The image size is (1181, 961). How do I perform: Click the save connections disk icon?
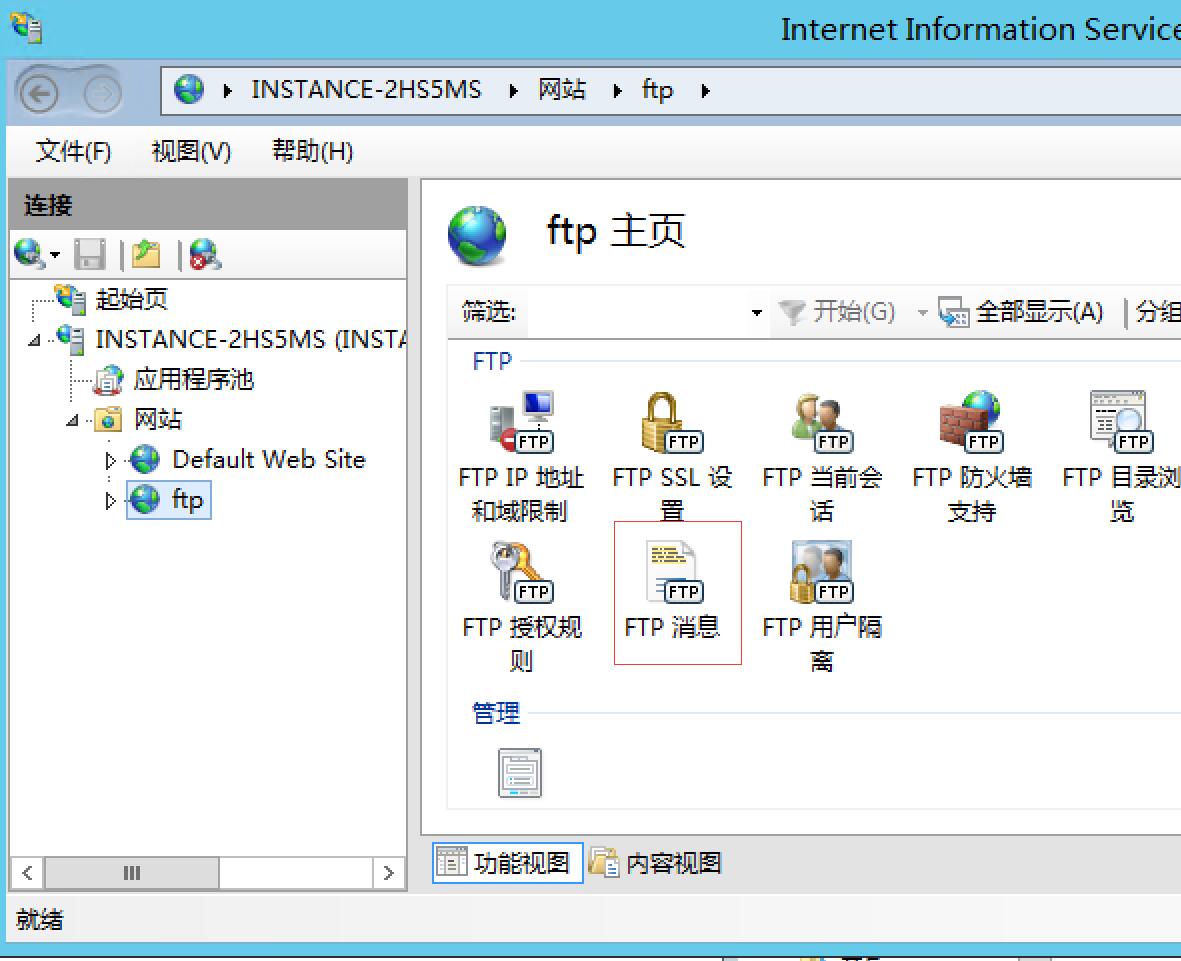pyautogui.click(x=90, y=255)
